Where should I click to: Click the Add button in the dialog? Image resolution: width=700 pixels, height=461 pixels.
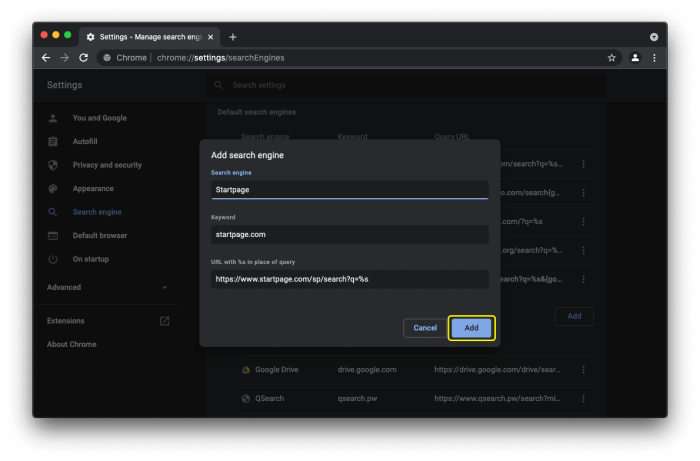click(x=471, y=328)
